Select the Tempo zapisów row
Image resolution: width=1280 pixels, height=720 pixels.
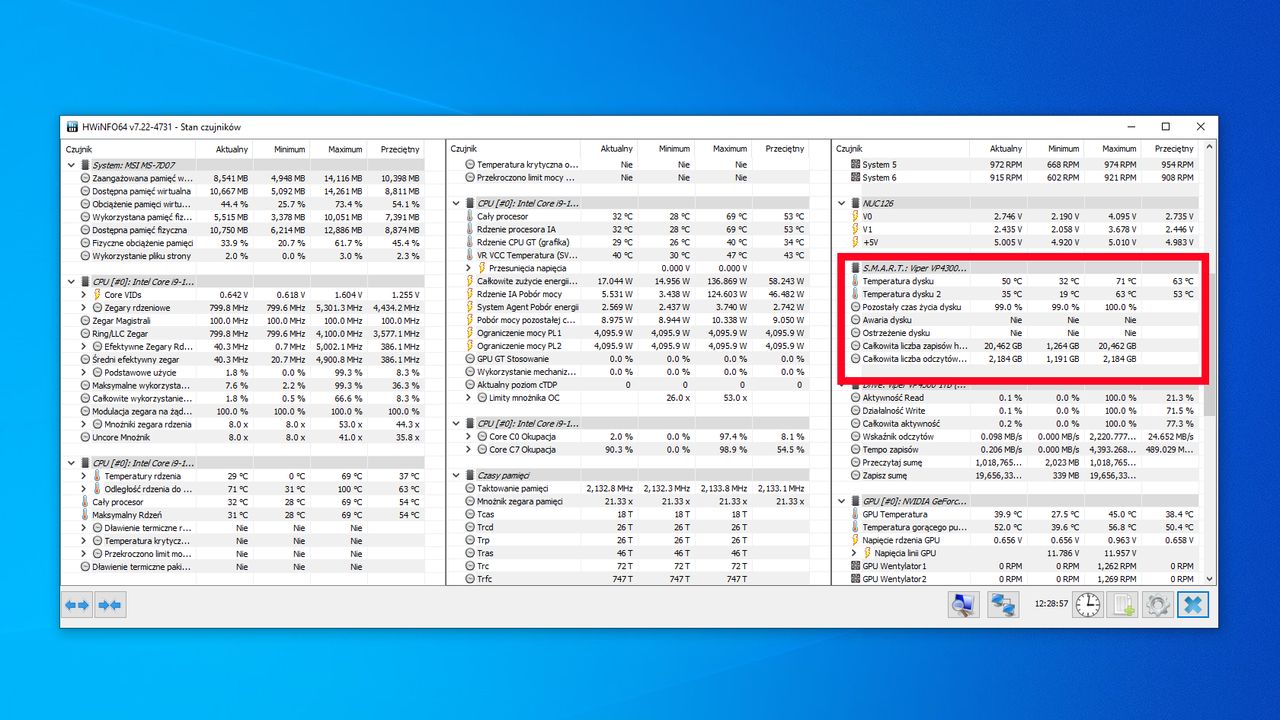pos(1017,450)
